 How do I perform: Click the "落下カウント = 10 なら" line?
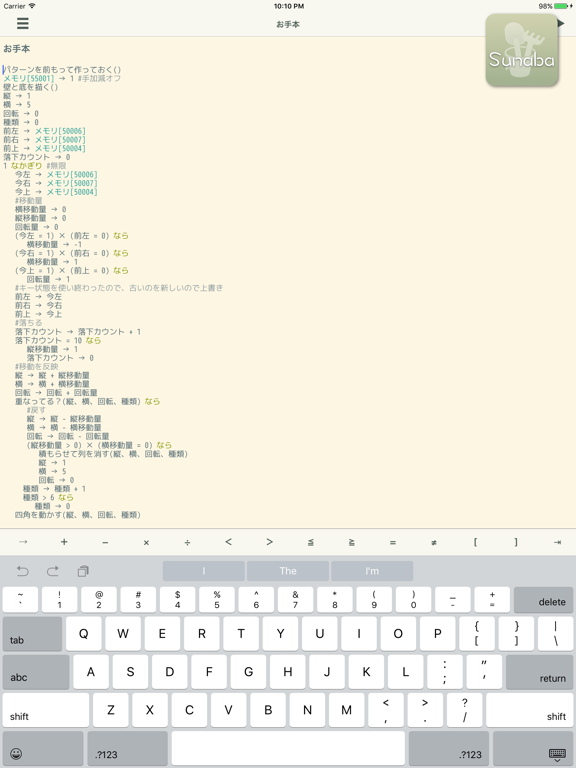tap(58, 340)
